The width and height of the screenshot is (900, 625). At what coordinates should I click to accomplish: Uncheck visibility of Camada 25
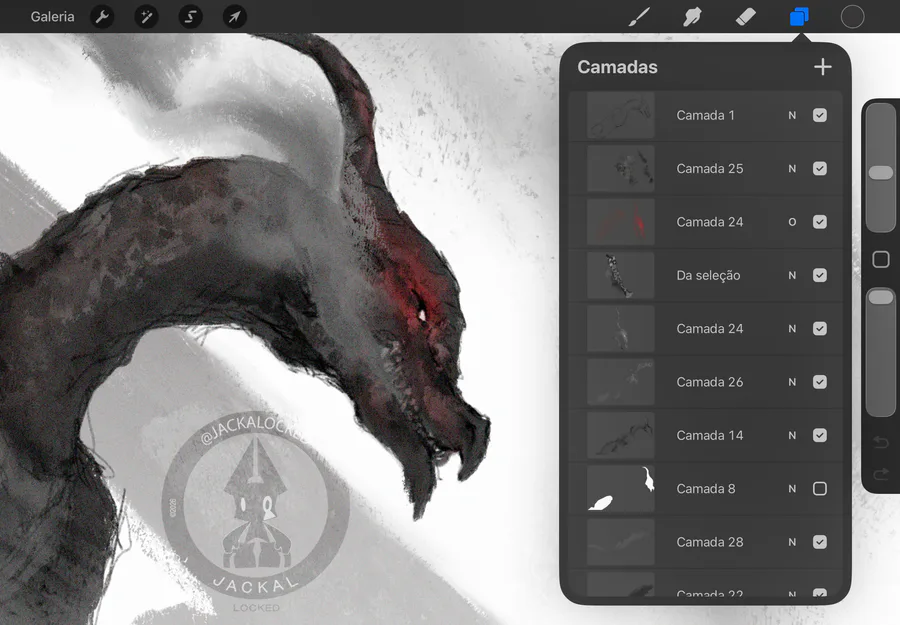pyautogui.click(x=820, y=169)
